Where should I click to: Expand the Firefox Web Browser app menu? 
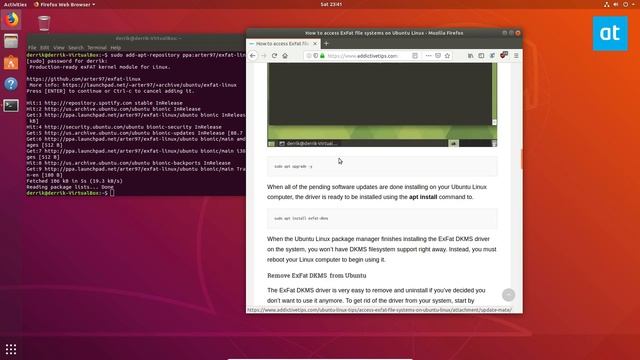point(64,4)
